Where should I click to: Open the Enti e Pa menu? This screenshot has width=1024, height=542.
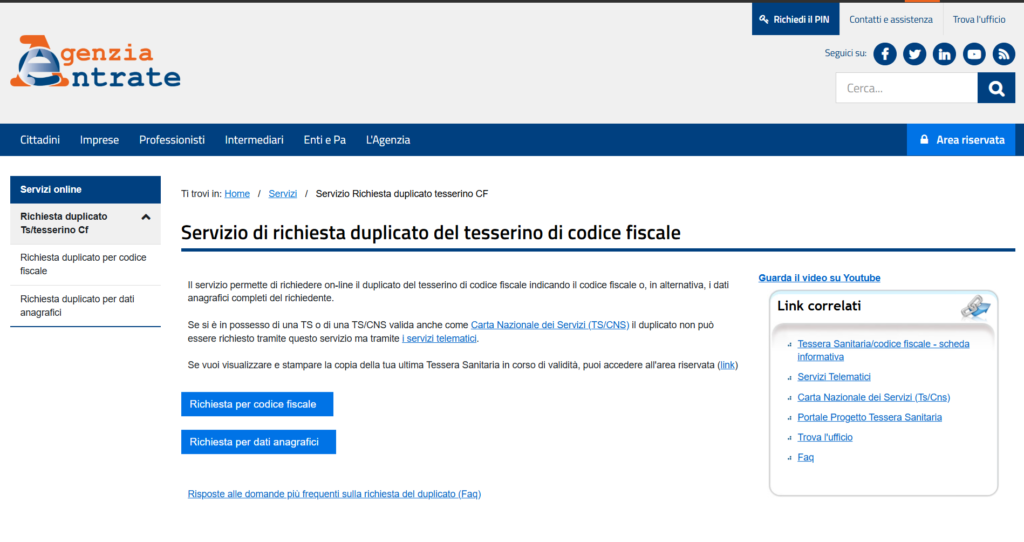325,140
